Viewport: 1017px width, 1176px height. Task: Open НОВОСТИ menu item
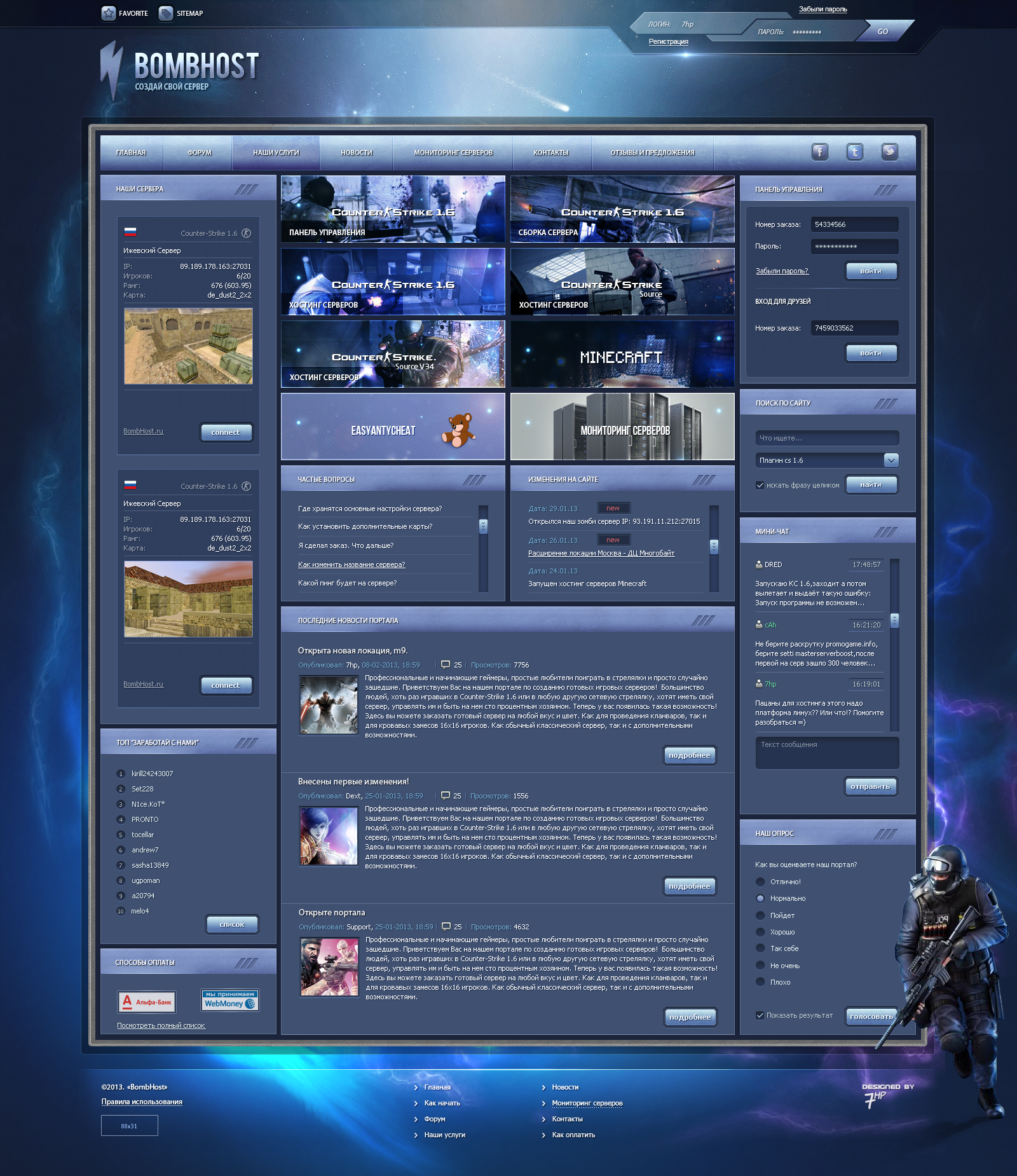(357, 153)
